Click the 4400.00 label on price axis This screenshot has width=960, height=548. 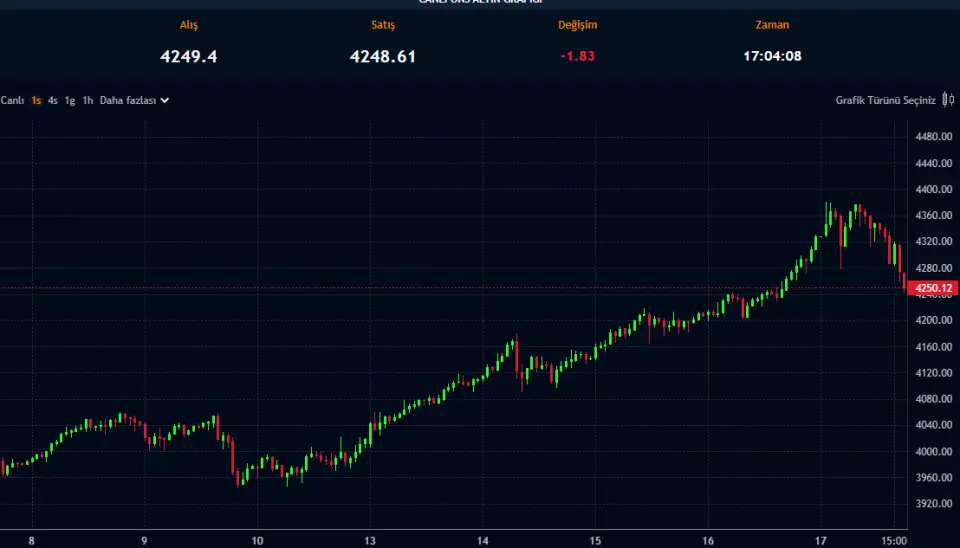point(932,190)
